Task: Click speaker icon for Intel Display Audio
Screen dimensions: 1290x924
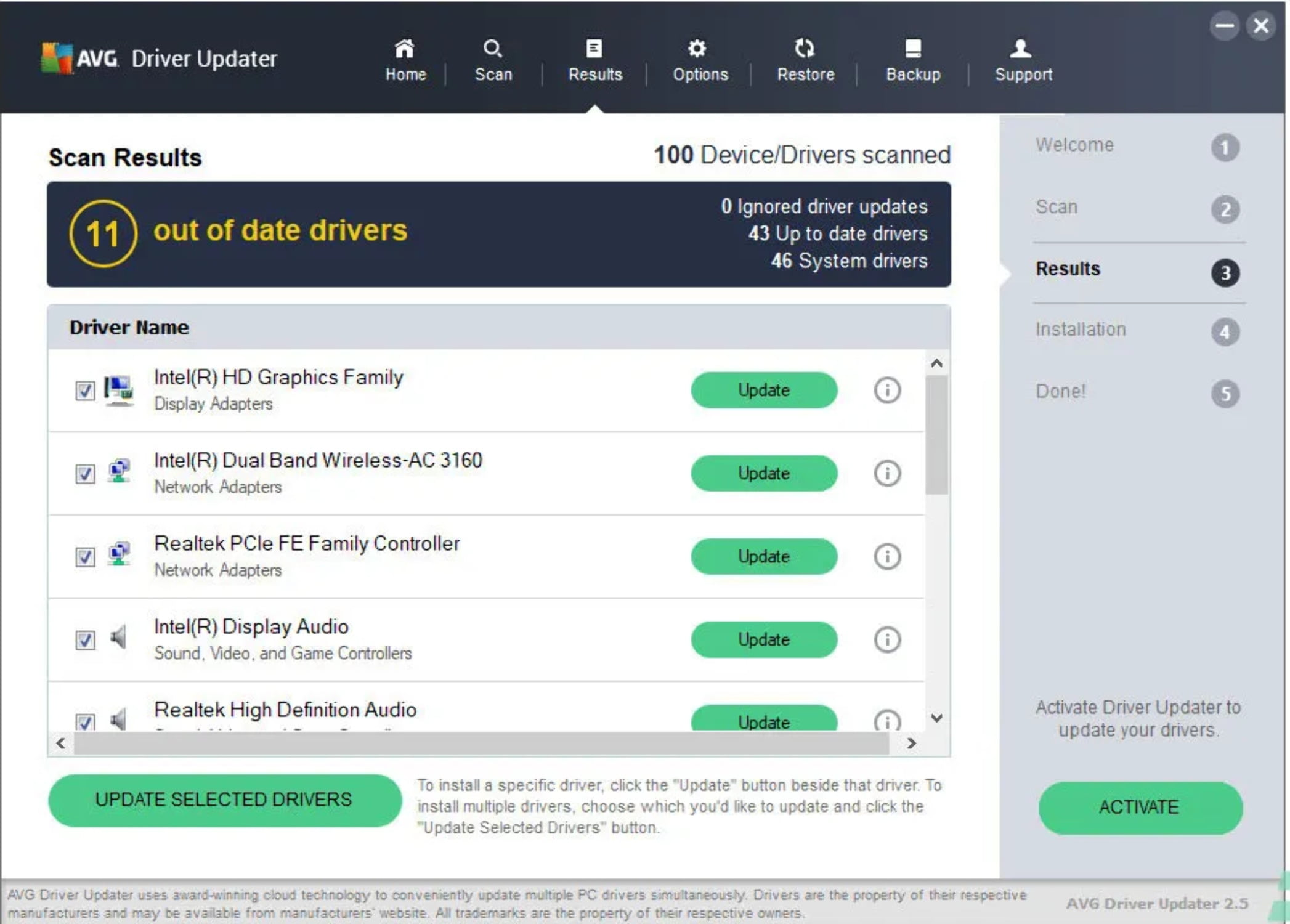Action: click(x=118, y=638)
